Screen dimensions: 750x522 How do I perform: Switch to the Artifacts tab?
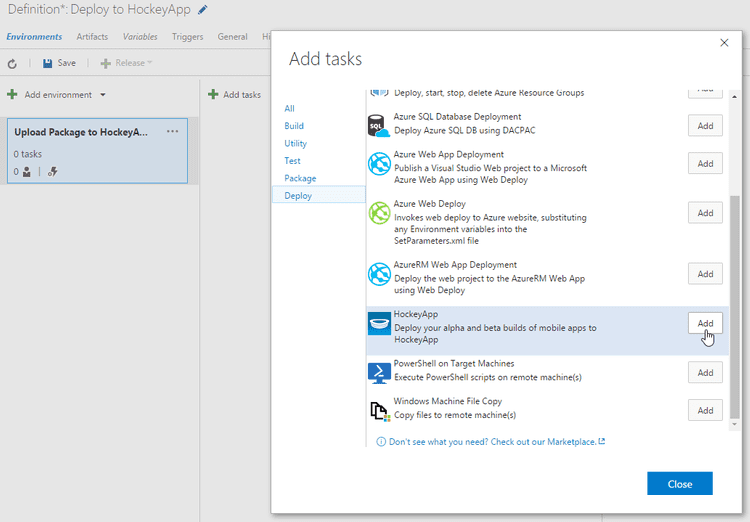[x=92, y=37]
